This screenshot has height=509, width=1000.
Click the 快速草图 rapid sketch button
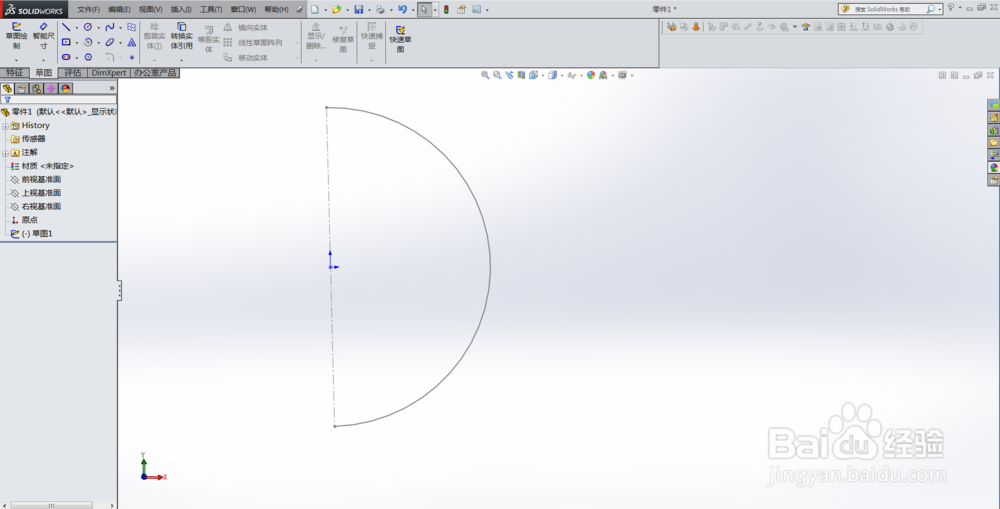[401, 39]
